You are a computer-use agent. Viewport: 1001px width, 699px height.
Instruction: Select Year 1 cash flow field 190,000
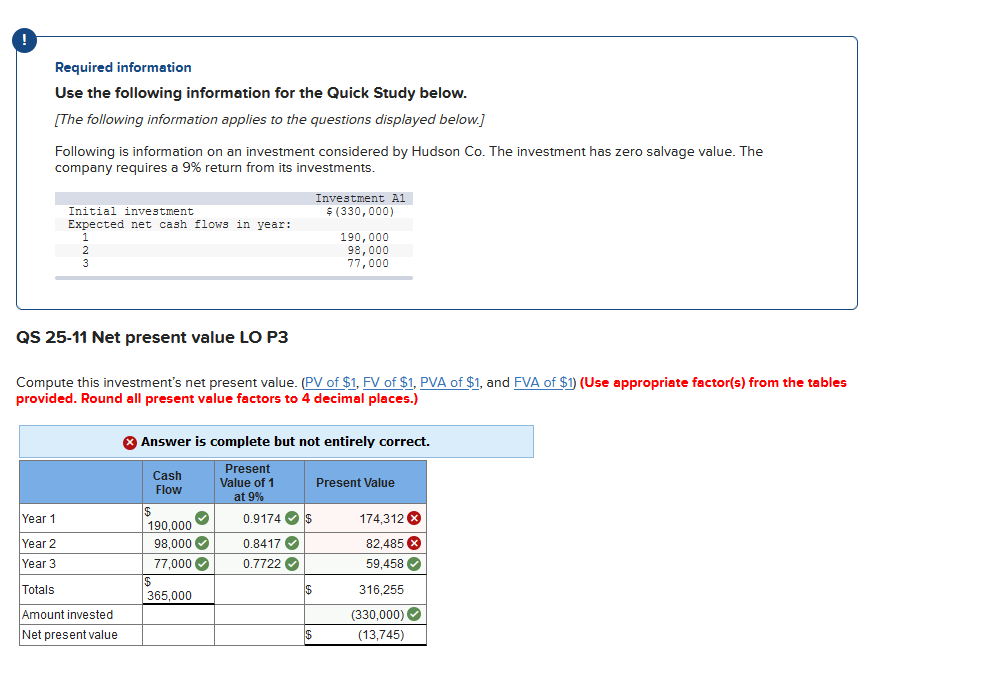pyautogui.click(x=178, y=518)
